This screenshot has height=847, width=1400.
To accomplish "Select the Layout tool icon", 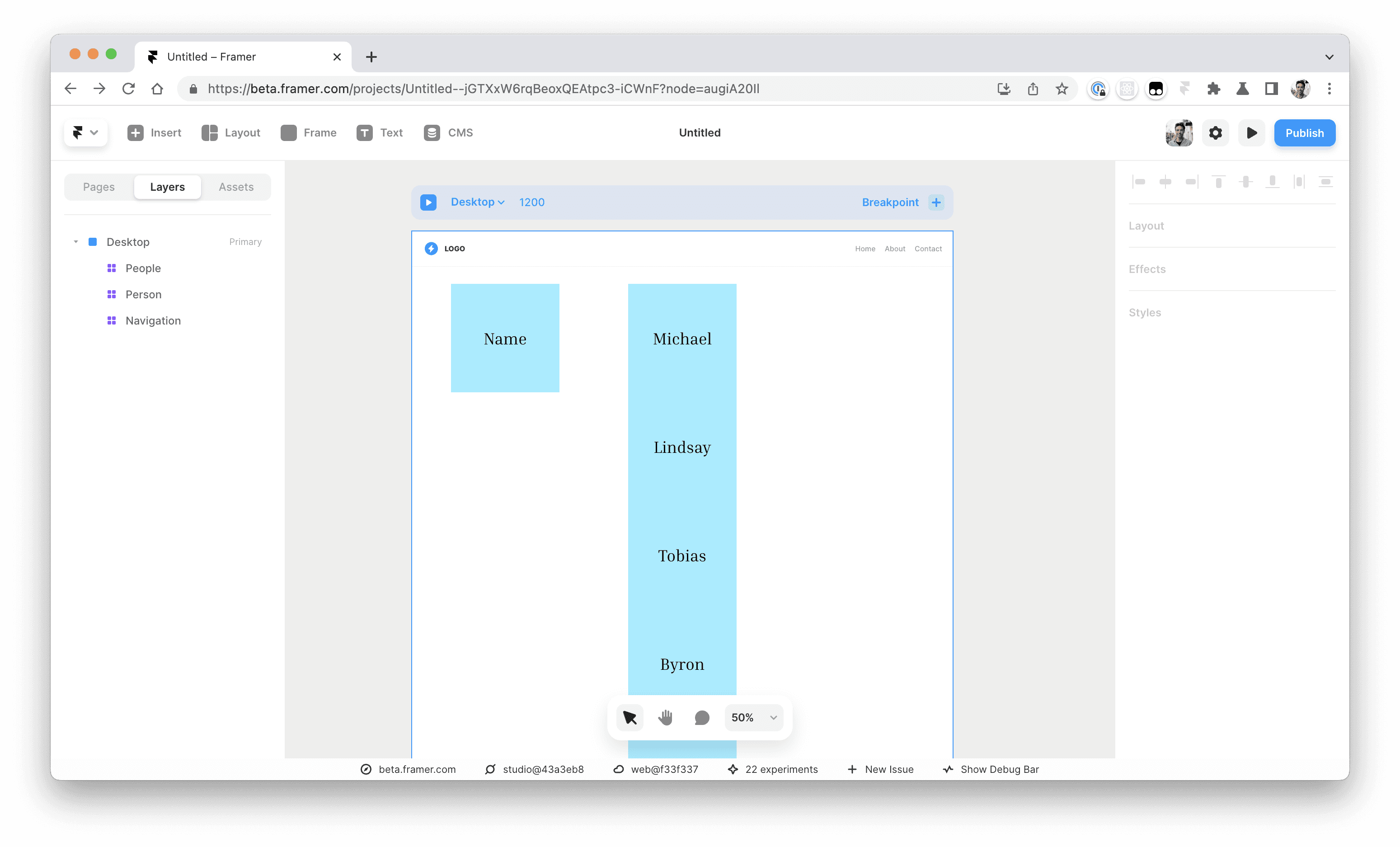I will pos(210,132).
